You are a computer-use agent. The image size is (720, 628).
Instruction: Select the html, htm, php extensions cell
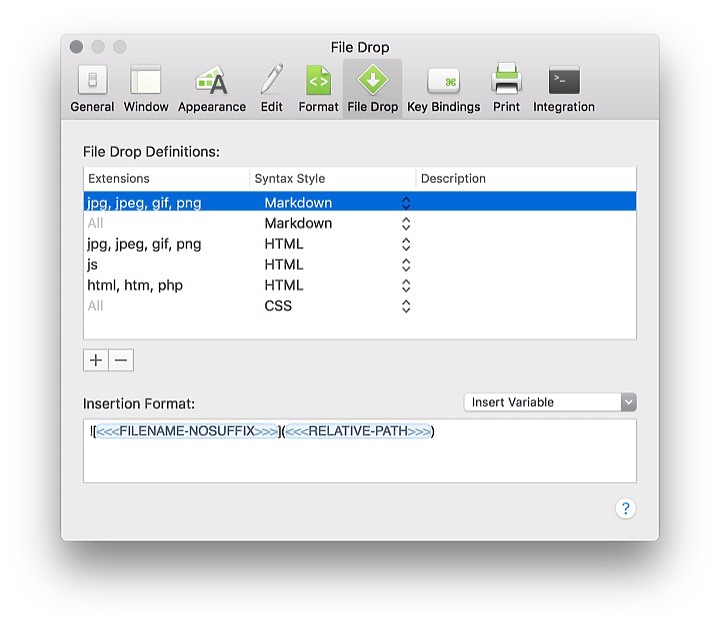(x=135, y=286)
